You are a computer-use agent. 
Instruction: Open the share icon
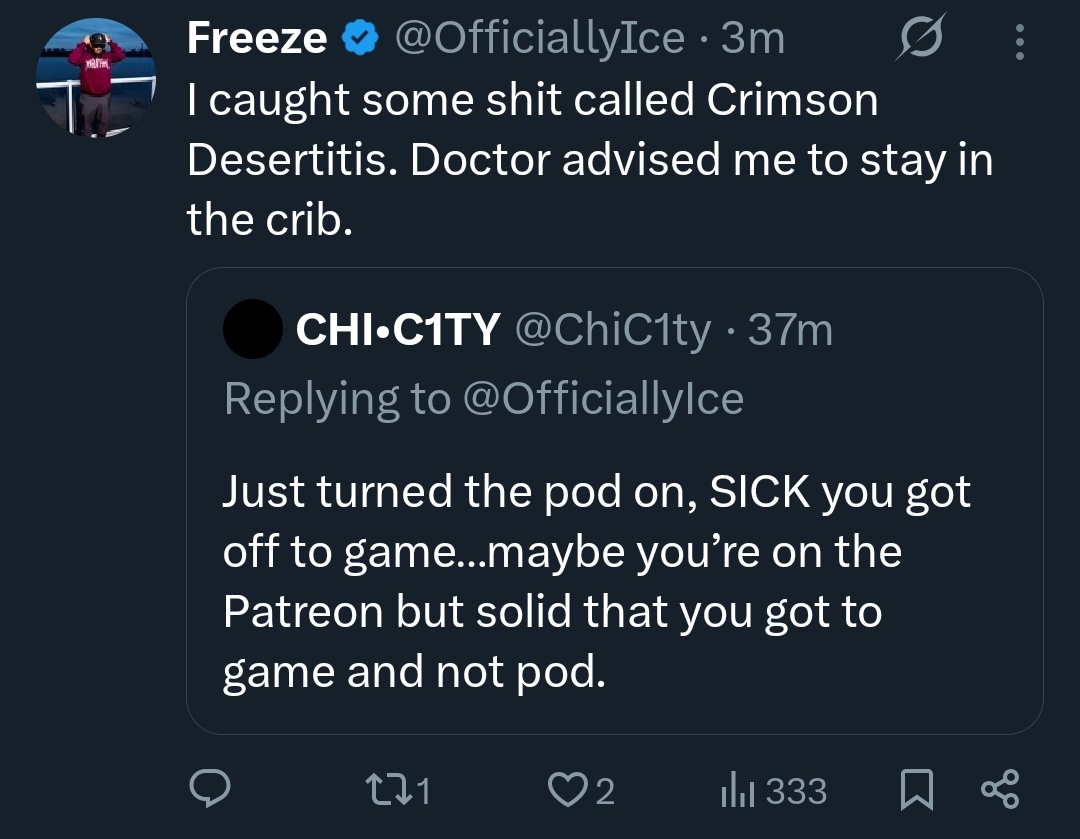[x=1000, y=789]
